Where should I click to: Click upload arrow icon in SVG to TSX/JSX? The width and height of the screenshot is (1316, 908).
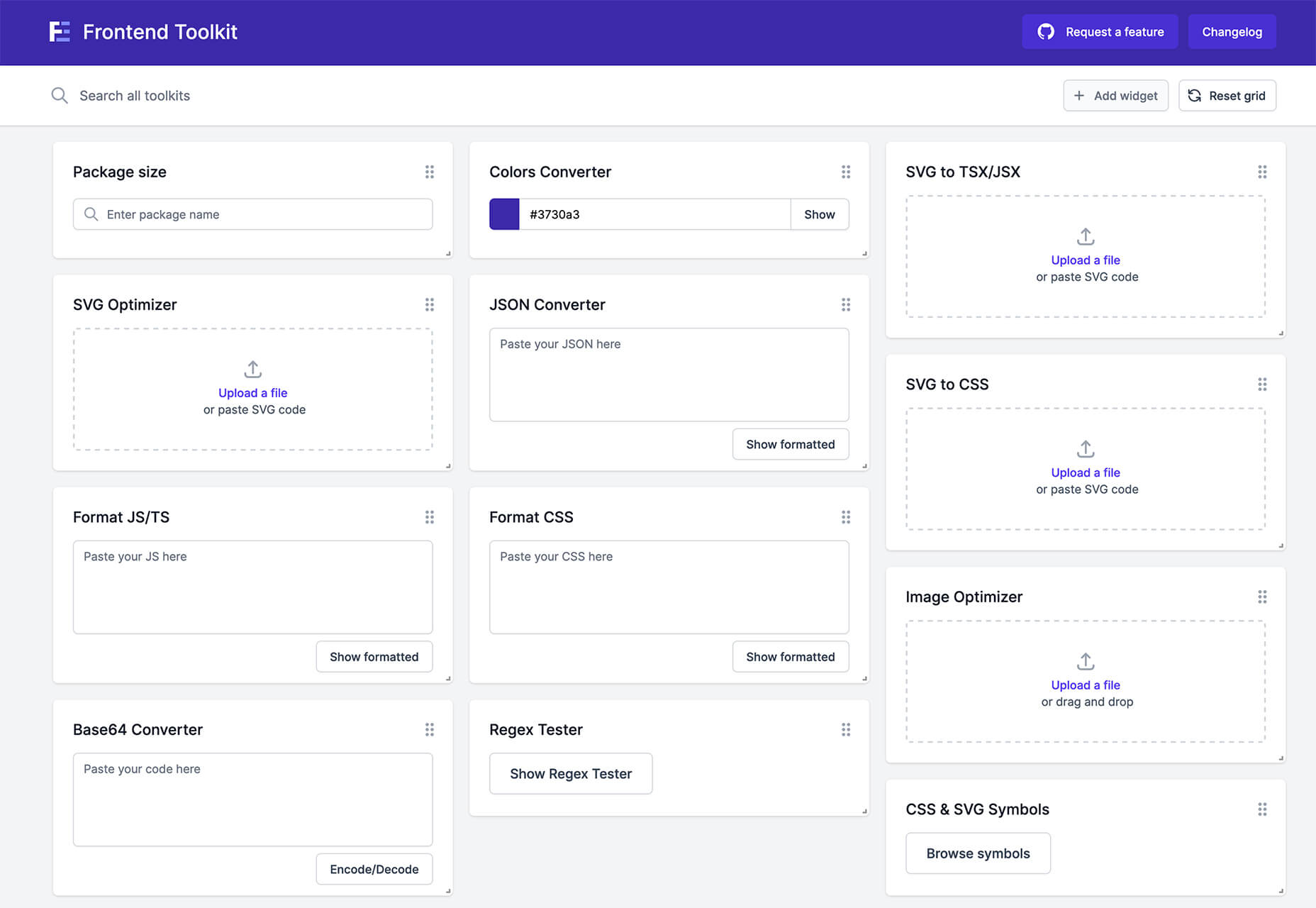1086,236
